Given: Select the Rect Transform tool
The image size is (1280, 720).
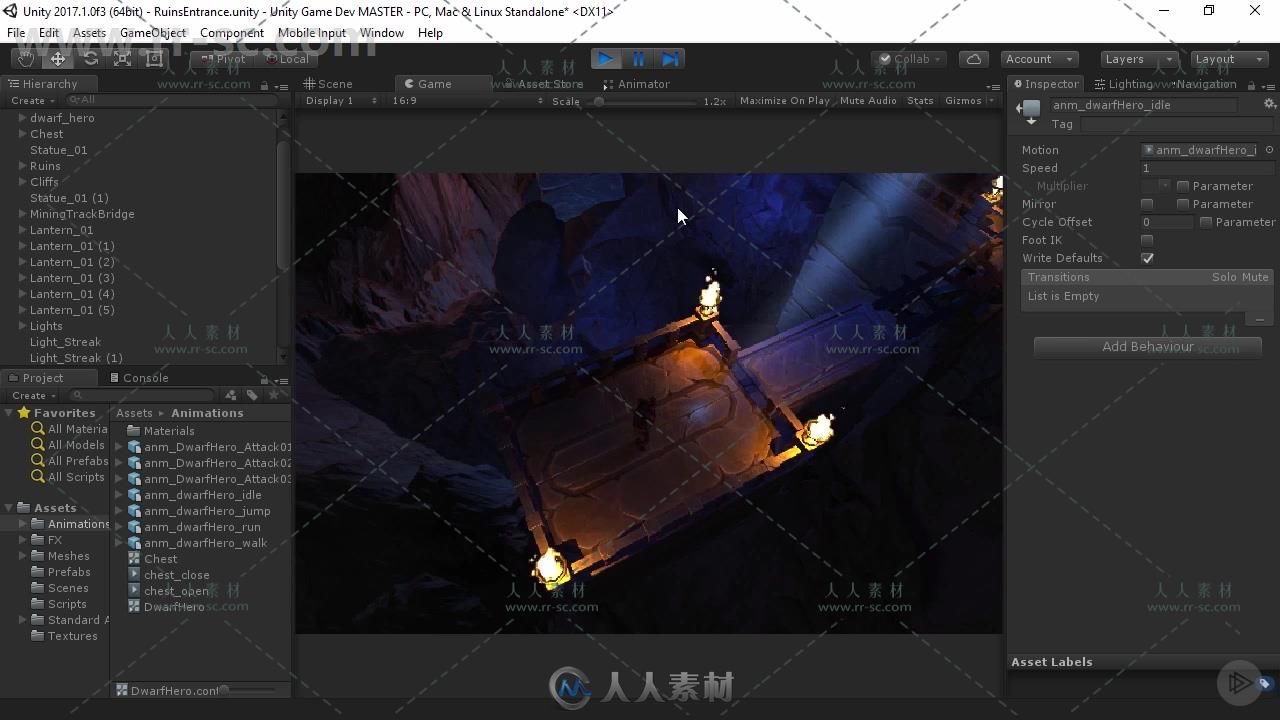Looking at the screenshot, I should pos(154,59).
